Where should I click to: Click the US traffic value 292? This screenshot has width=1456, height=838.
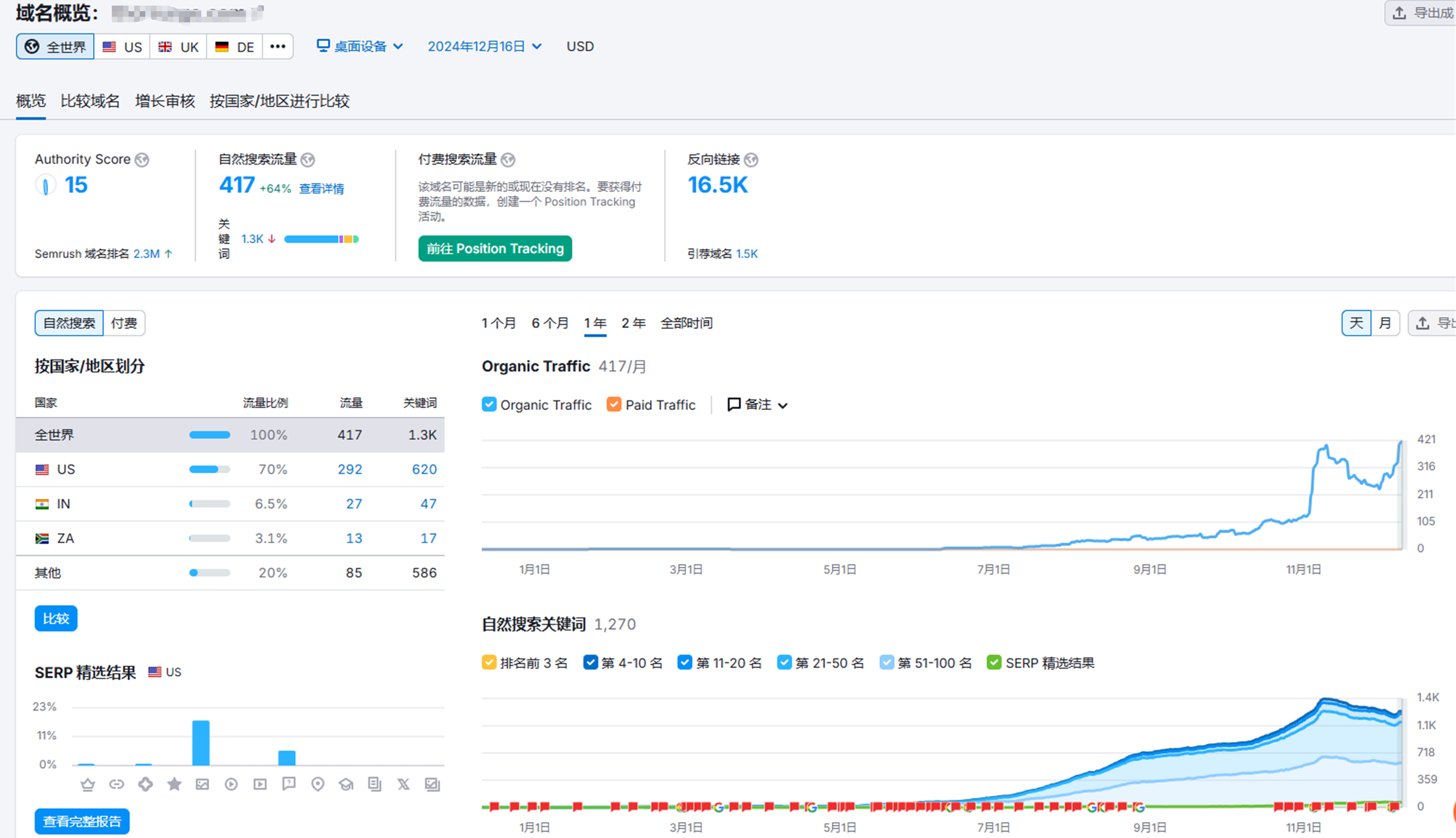pos(350,470)
